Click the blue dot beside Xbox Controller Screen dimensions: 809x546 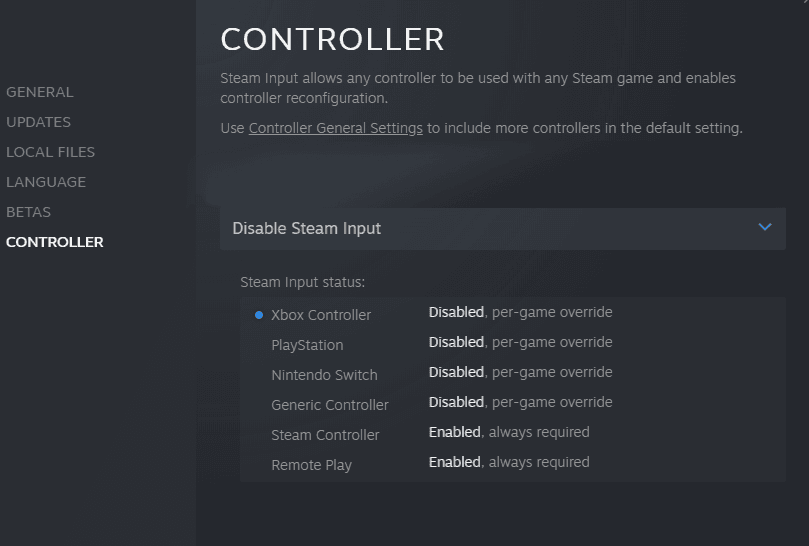coord(259,315)
